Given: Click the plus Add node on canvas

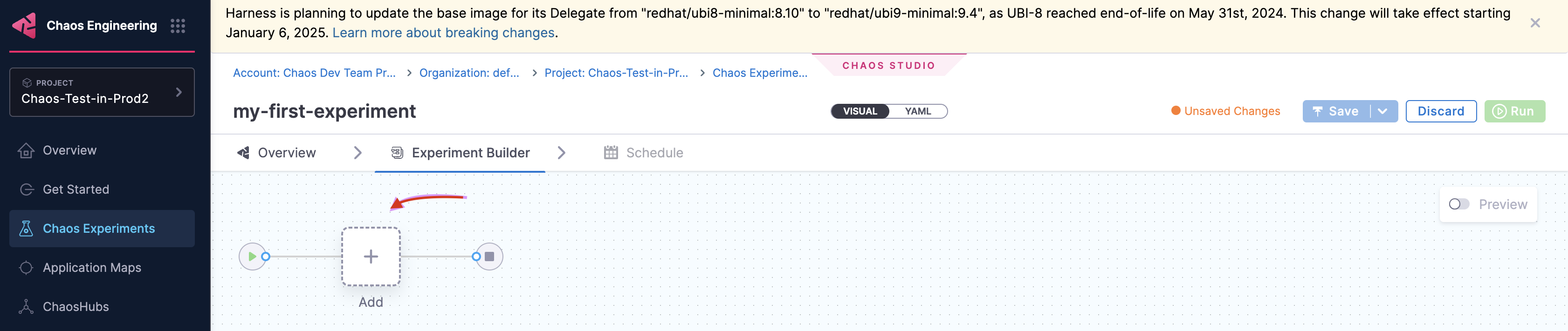Looking at the screenshot, I should click(371, 256).
